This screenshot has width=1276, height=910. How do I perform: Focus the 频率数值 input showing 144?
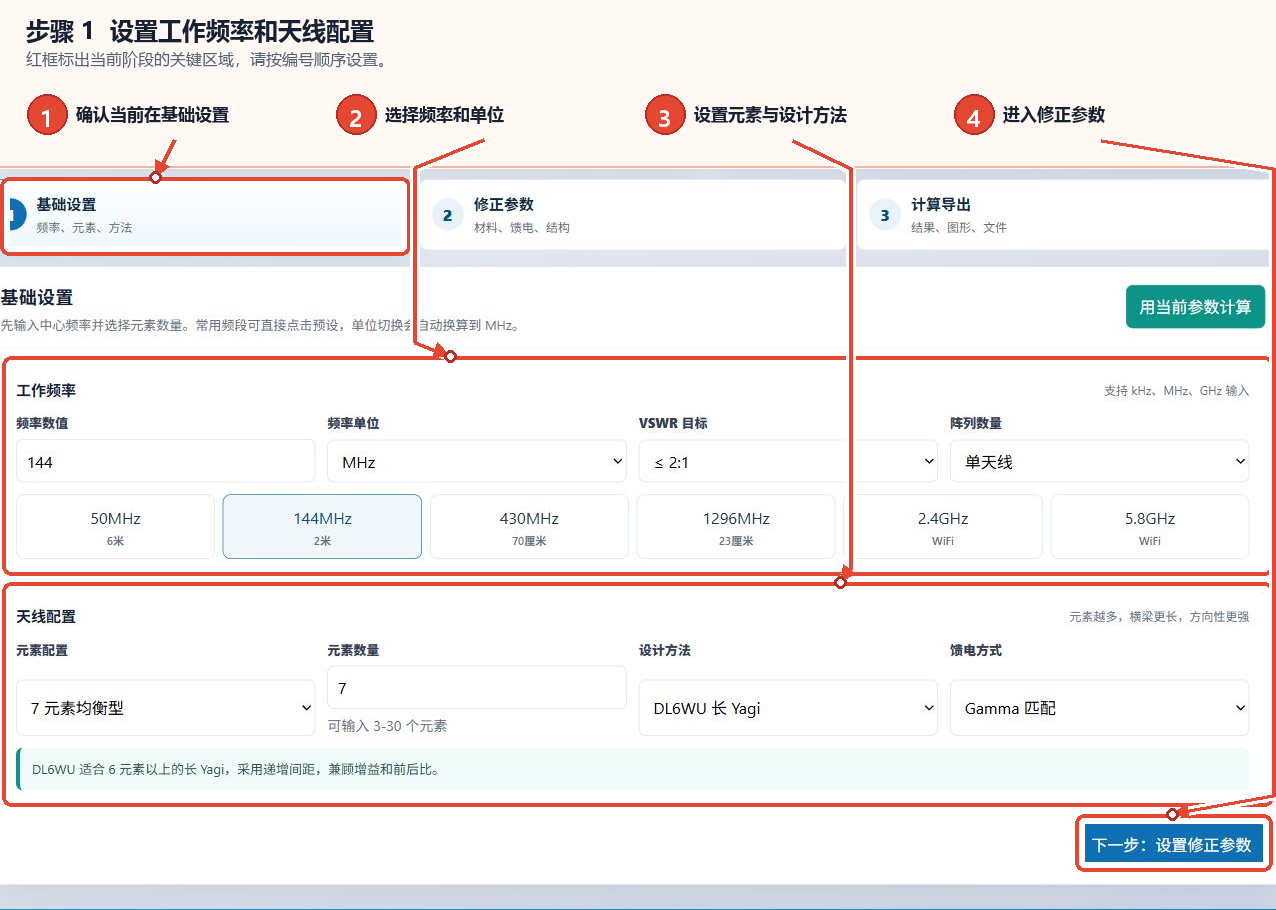[x=166, y=462]
